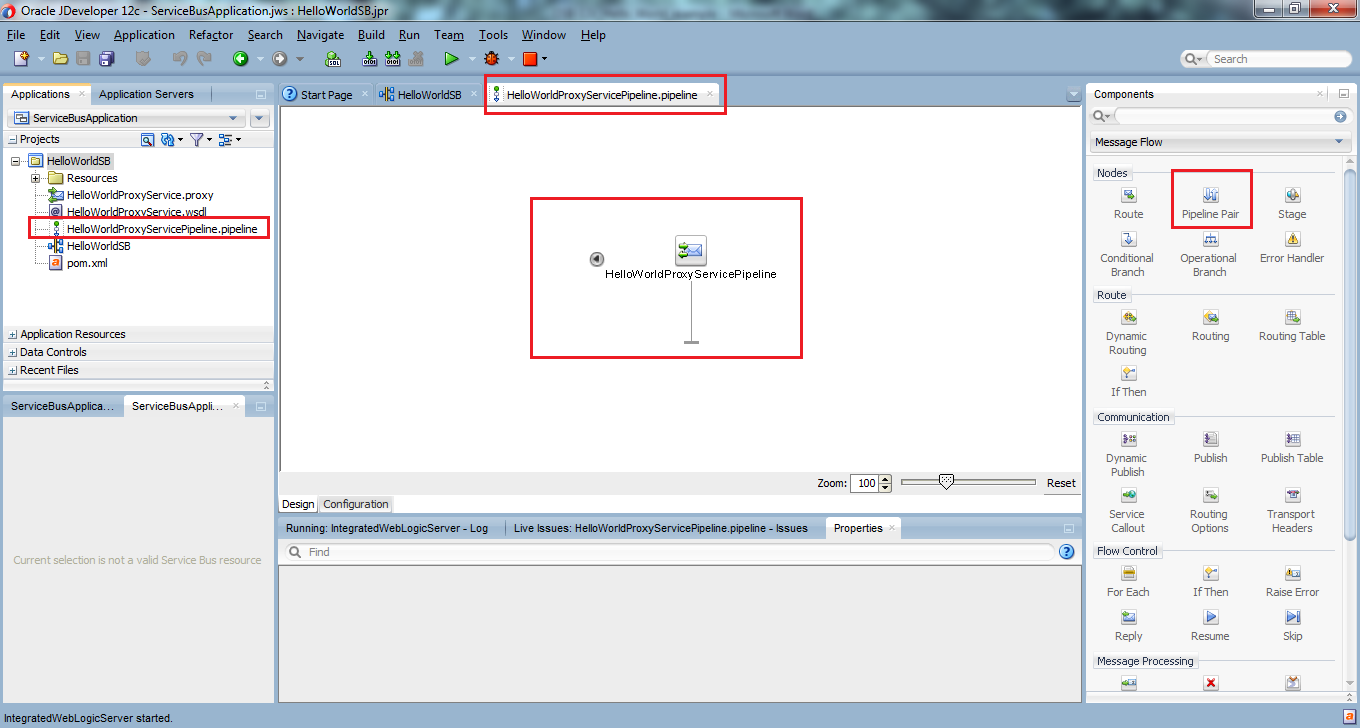Select the Dynamic Routing component
Viewport: 1360px width, 728px height.
(x=1127, y=333)
